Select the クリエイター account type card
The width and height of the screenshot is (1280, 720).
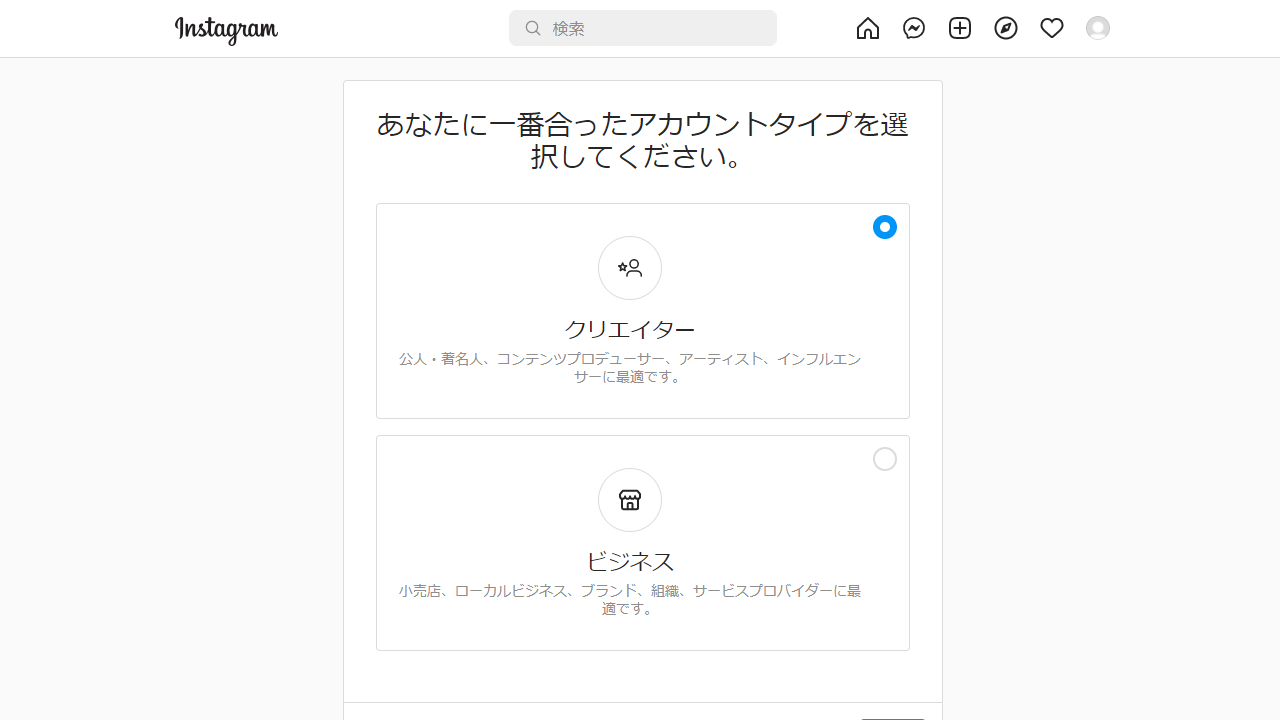642,310
